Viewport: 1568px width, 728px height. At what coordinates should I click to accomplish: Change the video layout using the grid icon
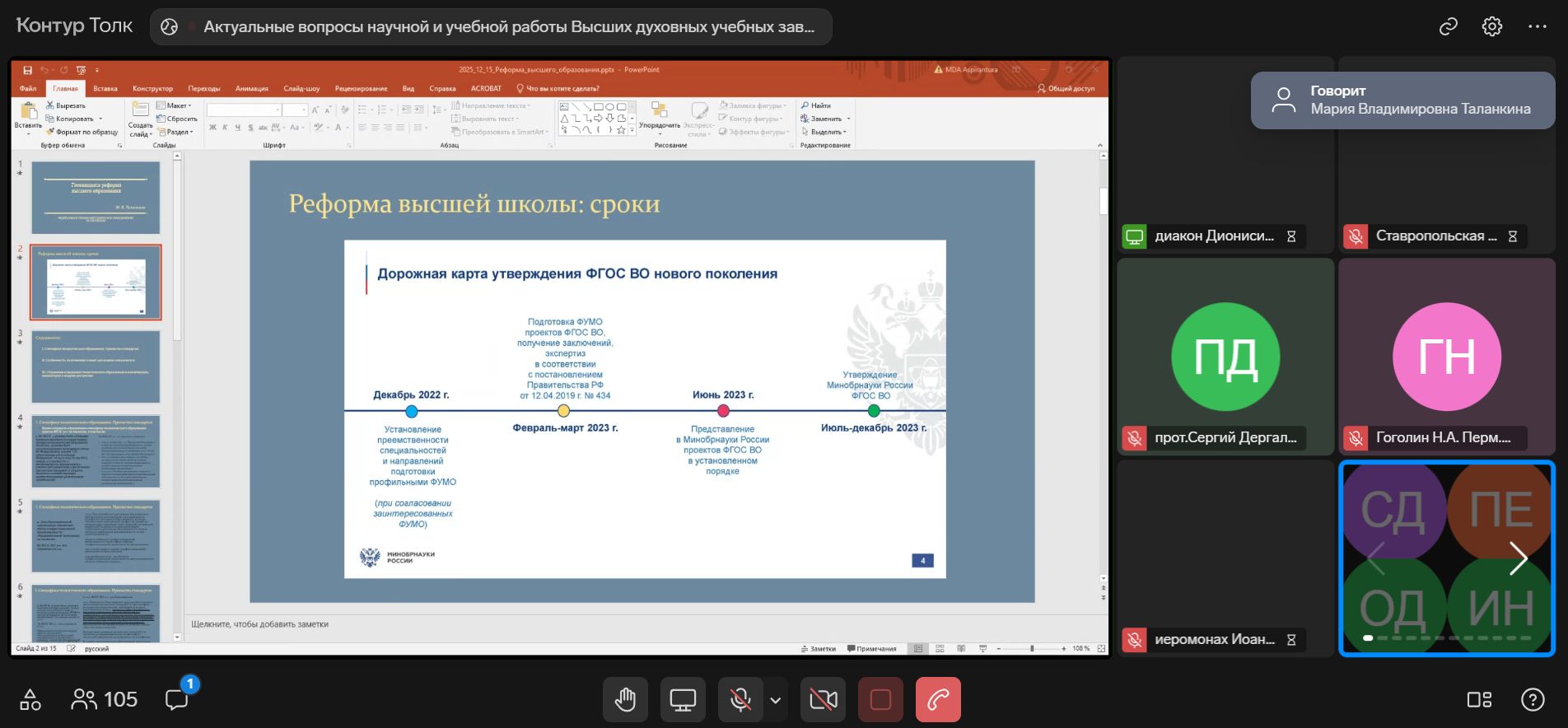click(1479, 699)
